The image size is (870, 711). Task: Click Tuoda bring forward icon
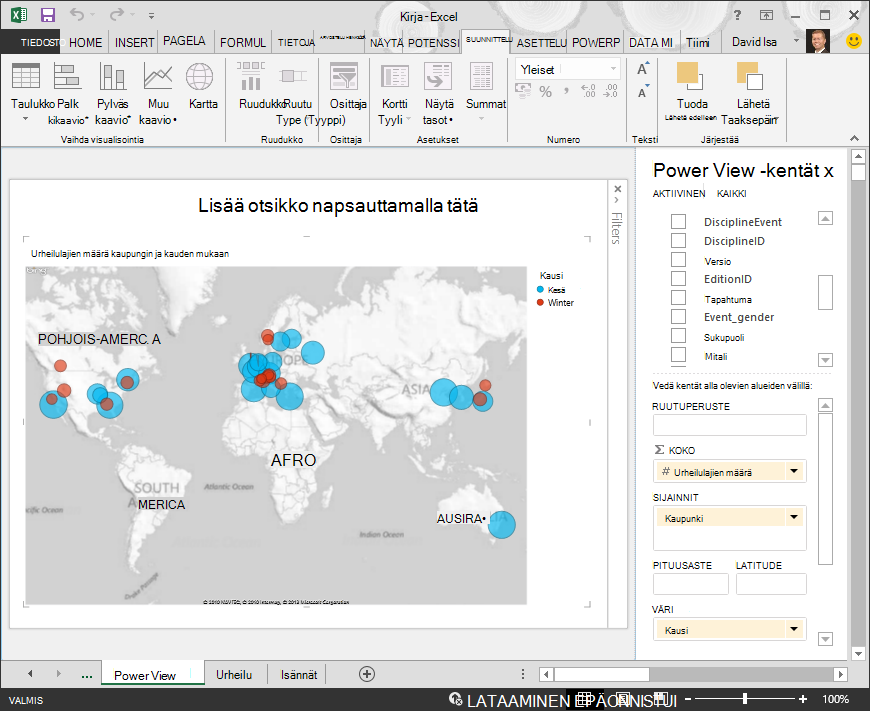(x=690, y=76)
